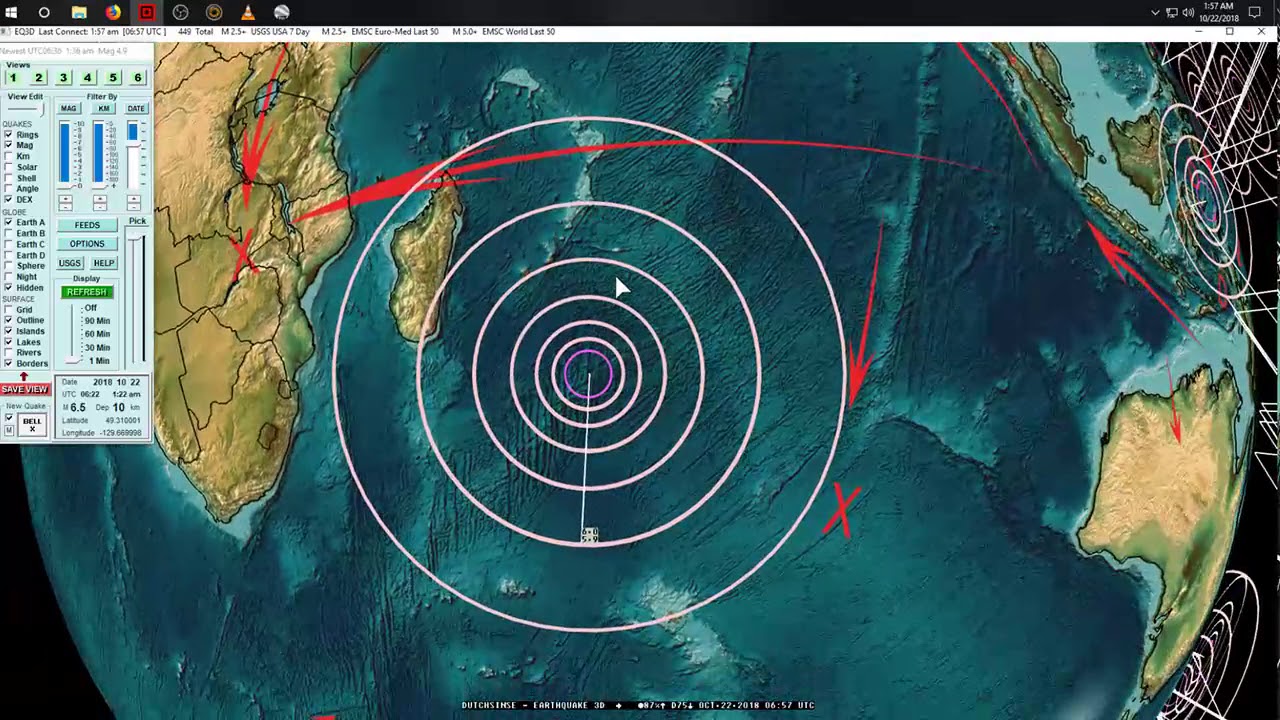Toggle the Hidden checkbox
The width and height of the screenshot is (1280, 720).
click(x=9, y=288)
